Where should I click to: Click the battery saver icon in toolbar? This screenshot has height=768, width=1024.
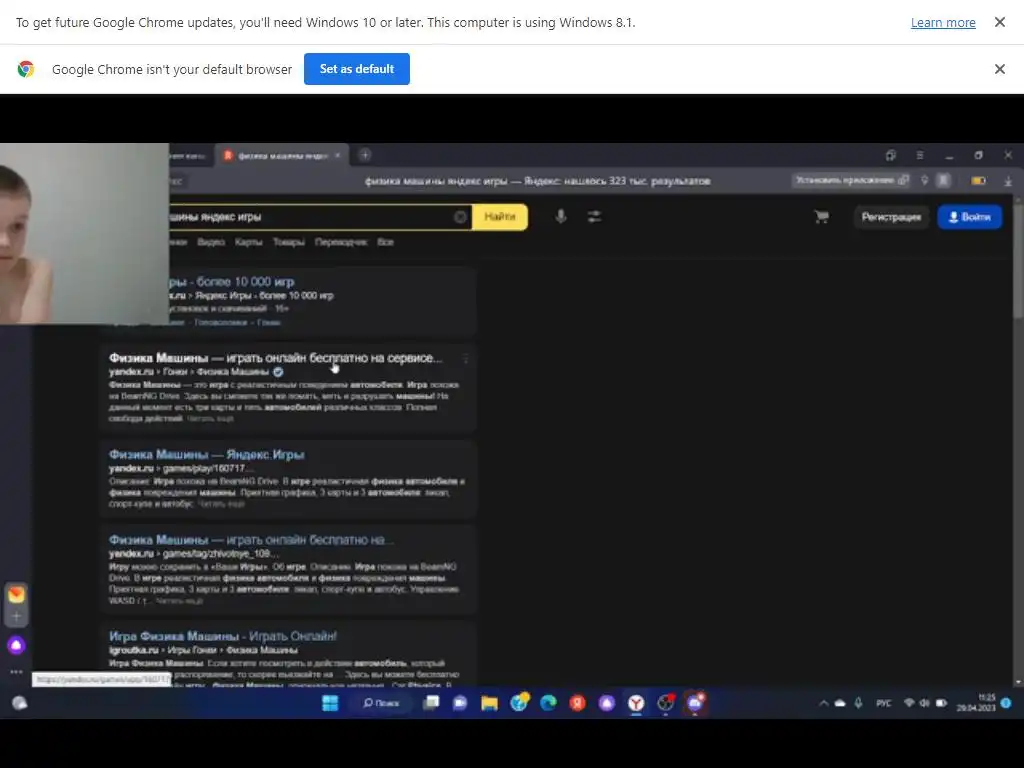[978, 181]
